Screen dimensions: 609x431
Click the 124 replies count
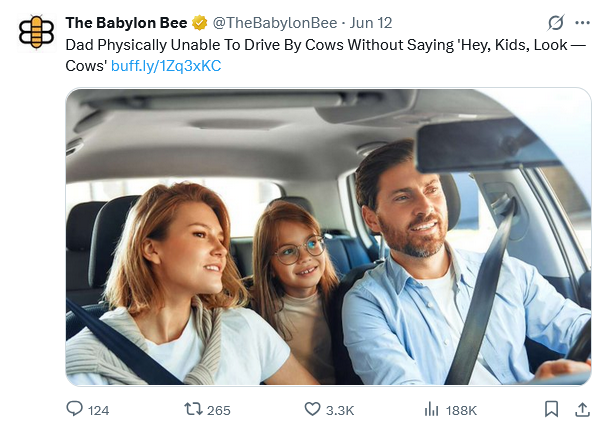(x=99, y=410)
